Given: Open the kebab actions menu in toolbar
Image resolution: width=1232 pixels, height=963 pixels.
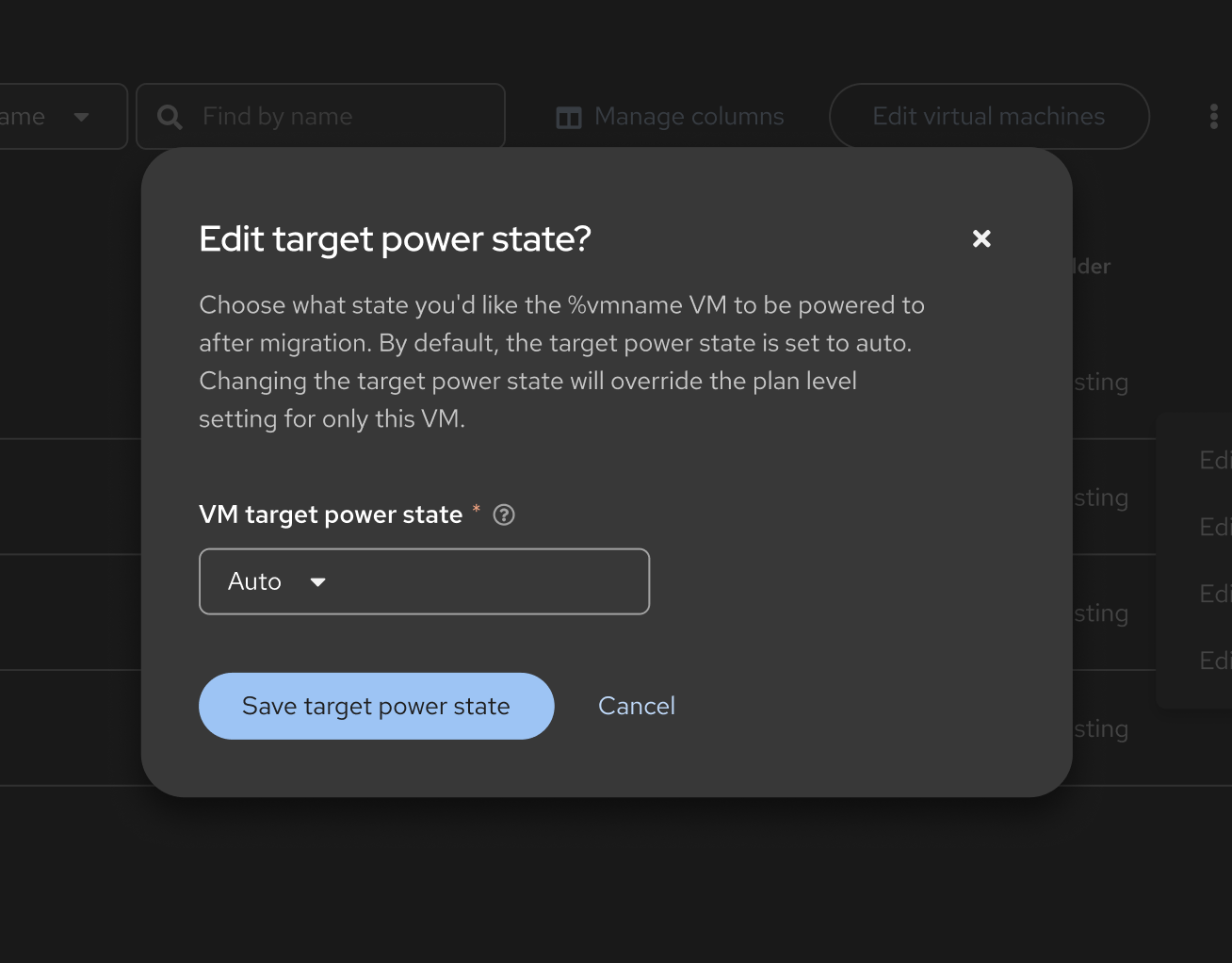Looking at the screenshot, I should click(x=1213, y=116).
